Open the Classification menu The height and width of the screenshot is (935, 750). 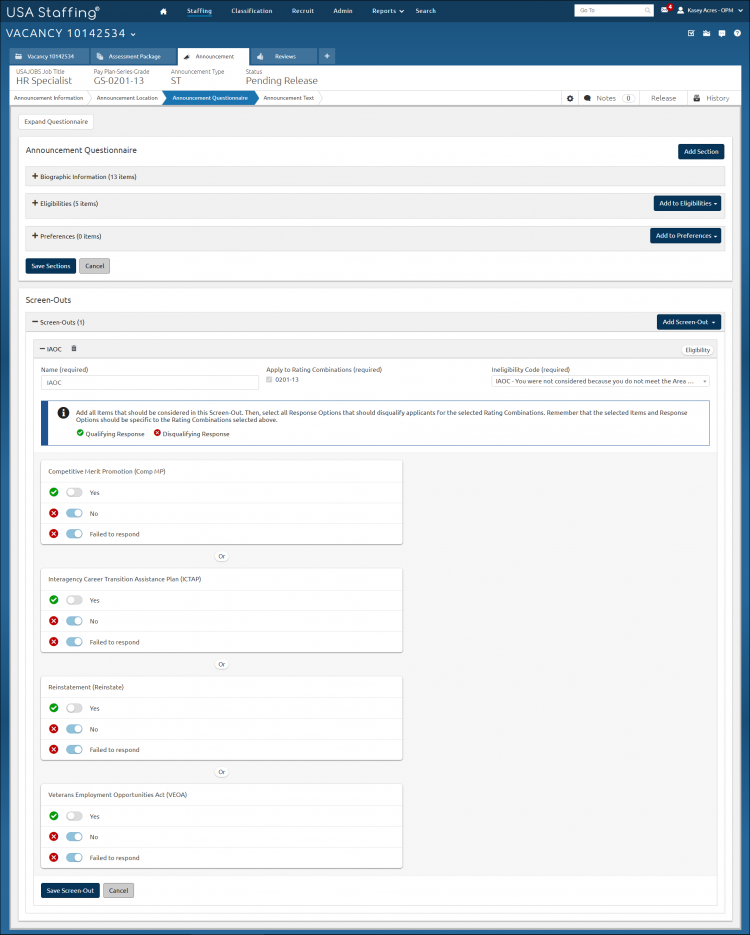point(252,11)
